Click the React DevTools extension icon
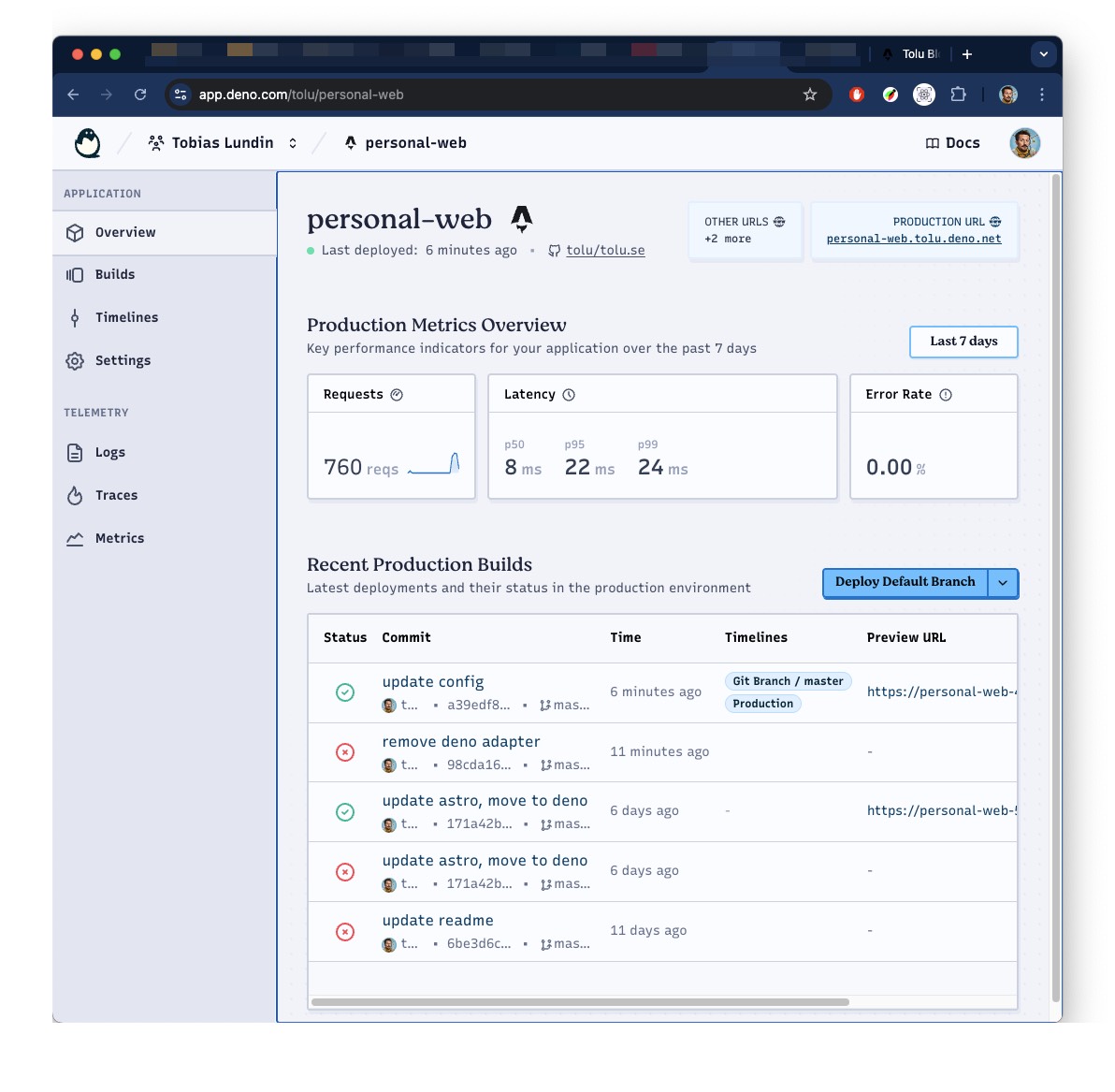 pyautogui.click(x=924, y=95)
